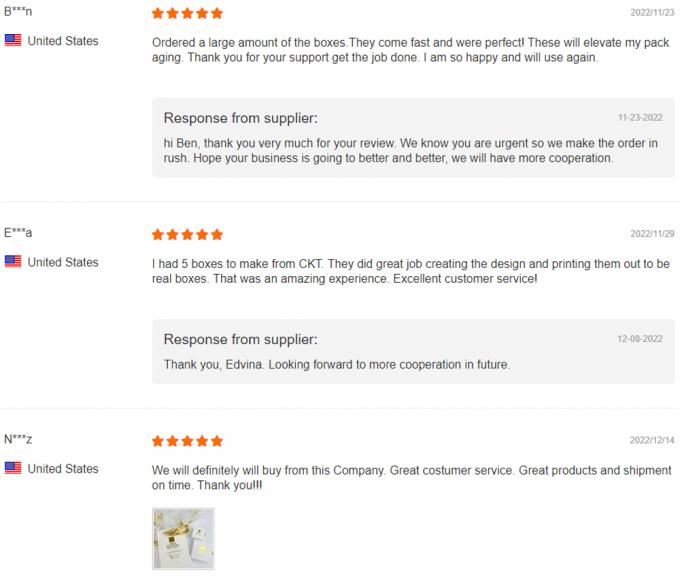The width and height of the screenshot is (680, 580).
Task: Click the US flag beside reviewer N***z
Action: point(13,468)
